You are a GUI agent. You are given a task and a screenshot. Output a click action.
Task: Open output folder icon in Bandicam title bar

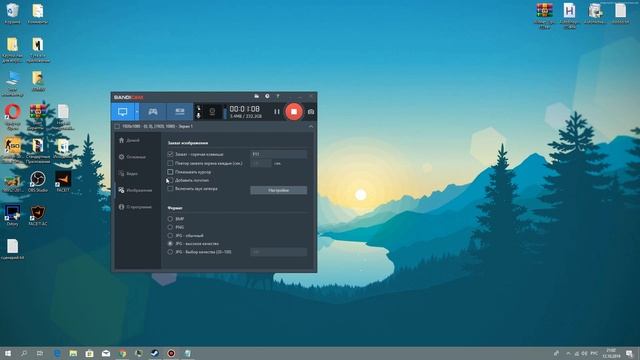click(x=256, y=96)
